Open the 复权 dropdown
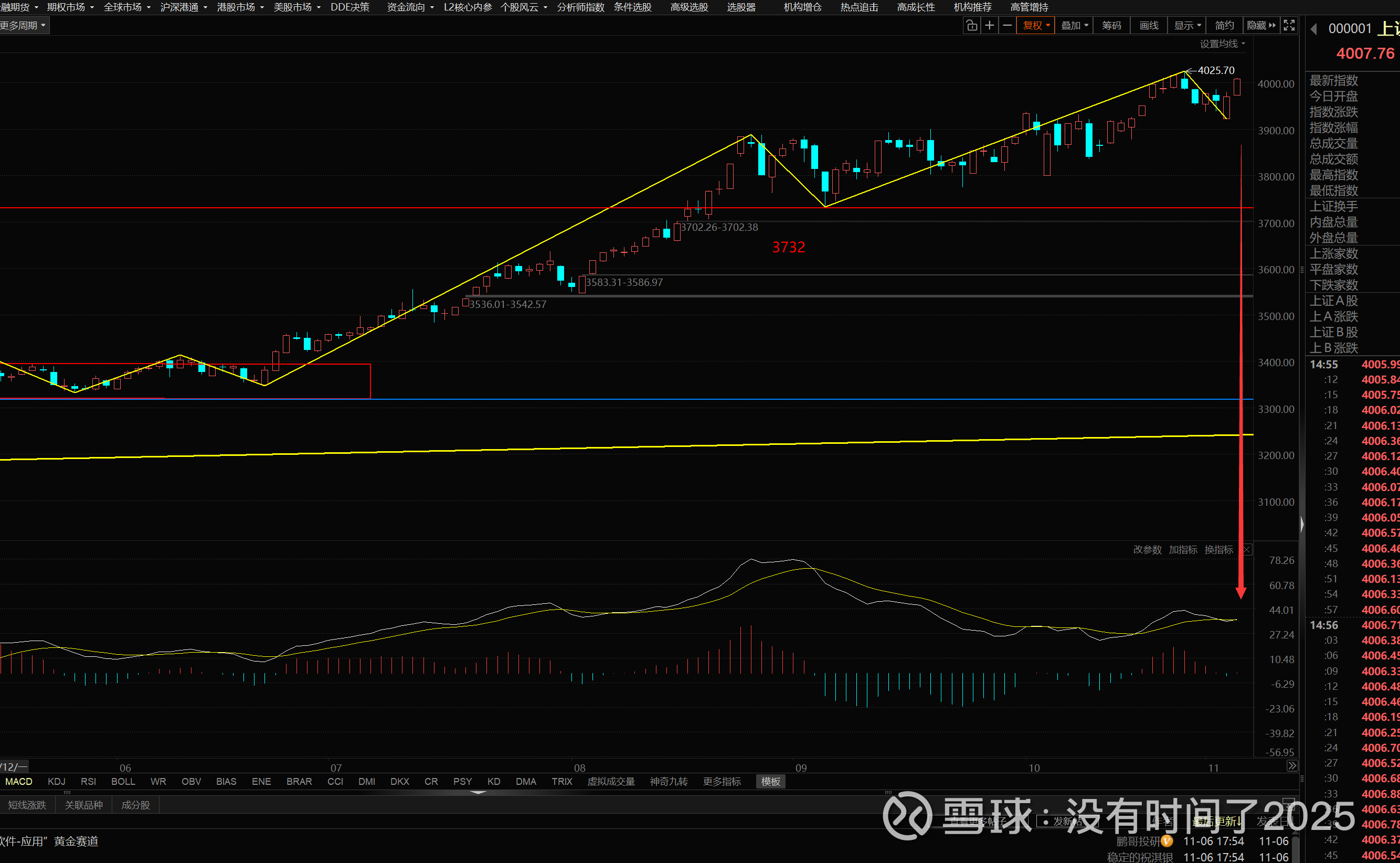1400x863 pixels. 1036,26
